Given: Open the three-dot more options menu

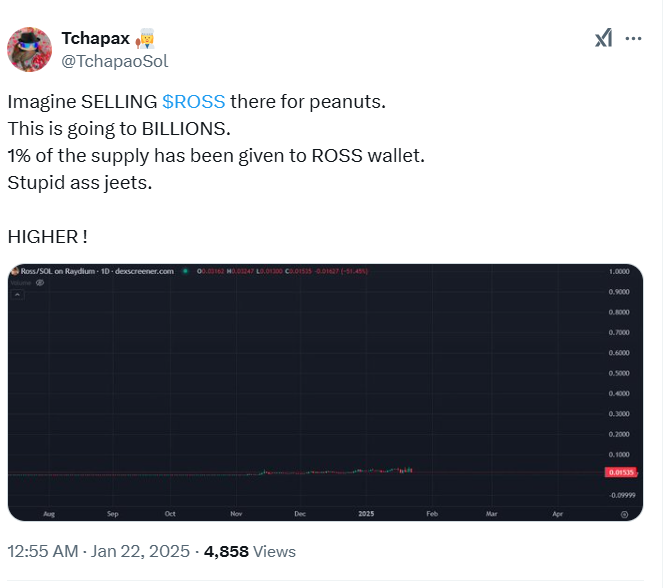Looking at the screenshot, I should [x=633, y=39].
